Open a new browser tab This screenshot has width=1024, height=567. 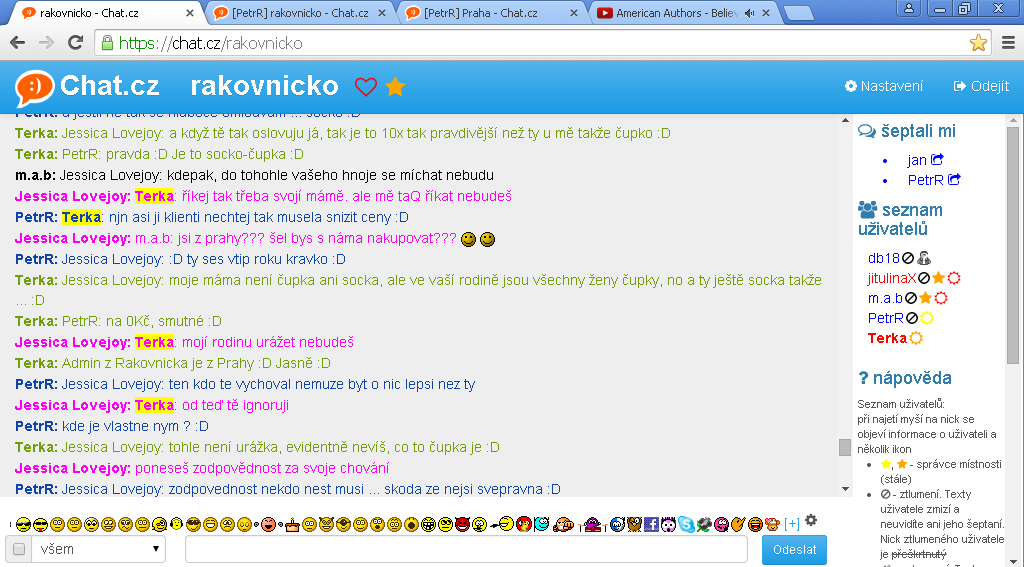click(x=798, y=13)
